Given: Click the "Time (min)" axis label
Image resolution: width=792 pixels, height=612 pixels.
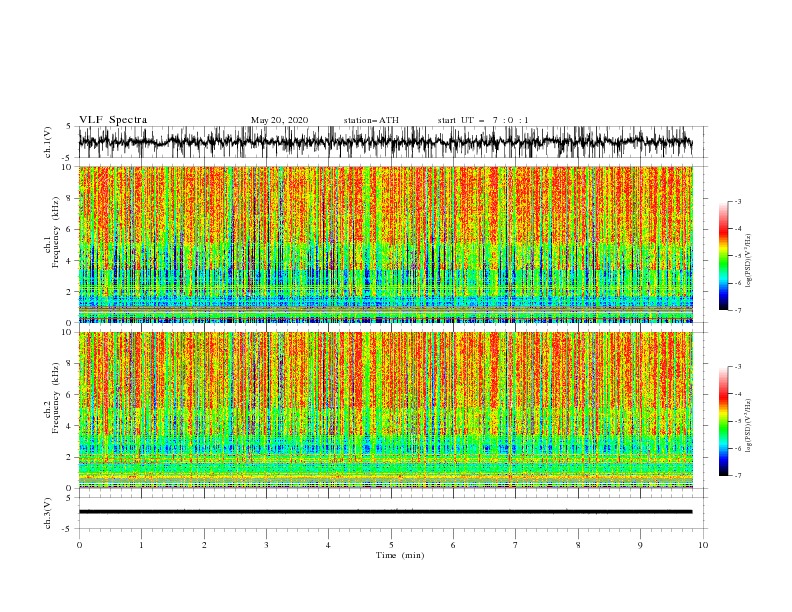Looking at the screenshot, I should 400,555.
